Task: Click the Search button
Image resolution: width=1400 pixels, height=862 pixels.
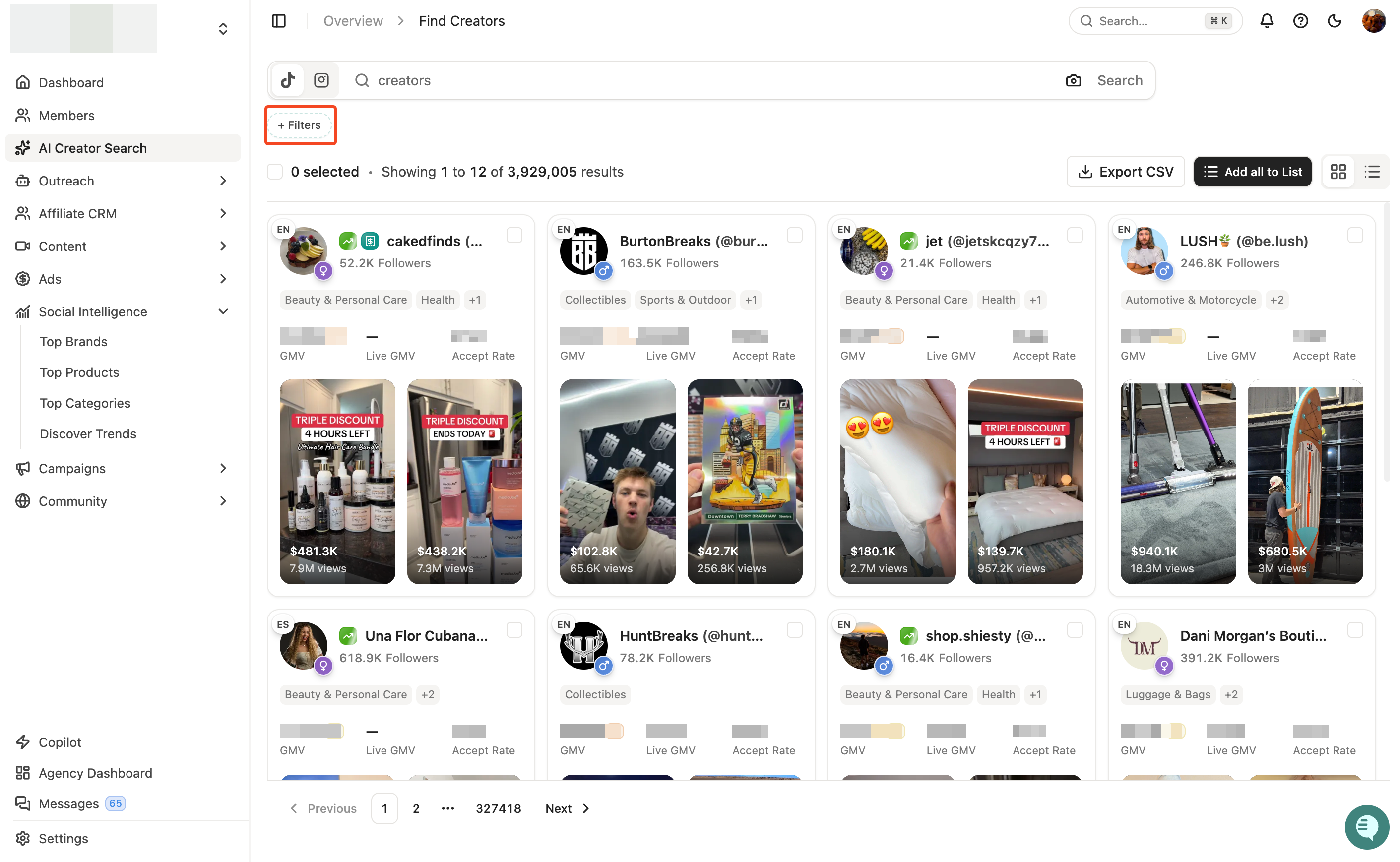Action: click(x=1119, y=80)
